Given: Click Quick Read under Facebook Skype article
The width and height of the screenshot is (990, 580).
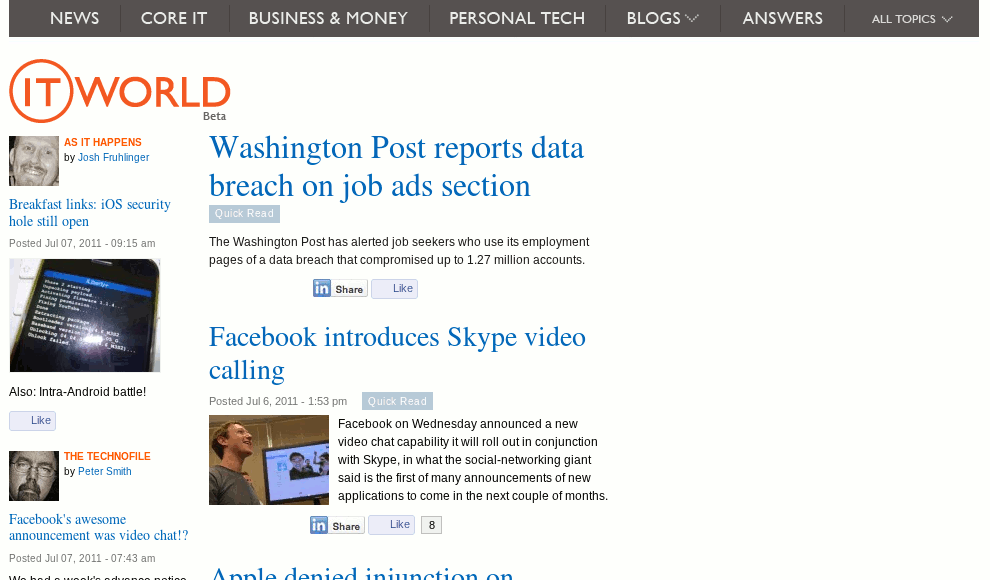Looking at the screenshot, I should [x=397, y=401].
